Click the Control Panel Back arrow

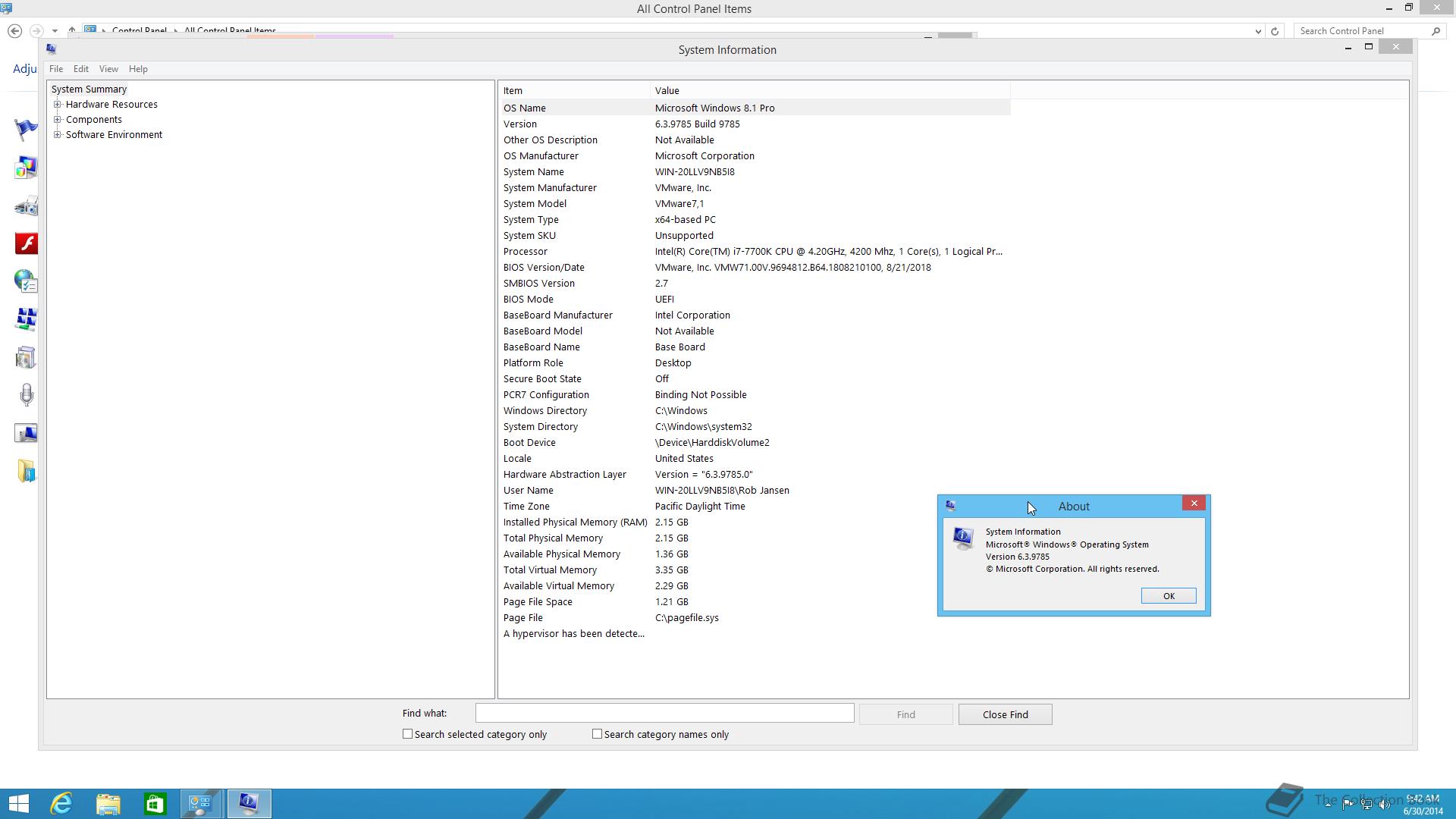[14, 31]
